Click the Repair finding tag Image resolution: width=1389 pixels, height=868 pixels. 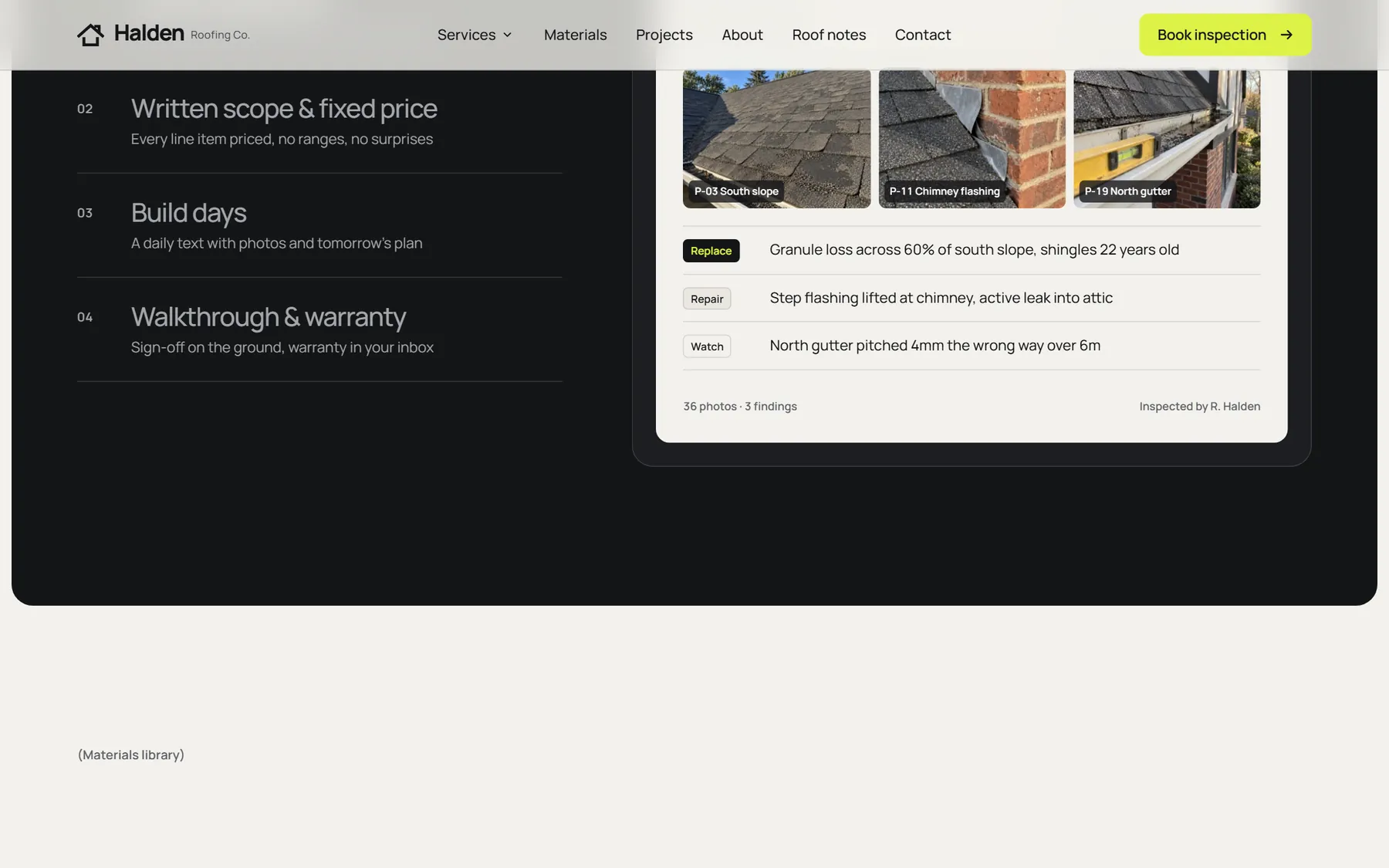[707, 299]
